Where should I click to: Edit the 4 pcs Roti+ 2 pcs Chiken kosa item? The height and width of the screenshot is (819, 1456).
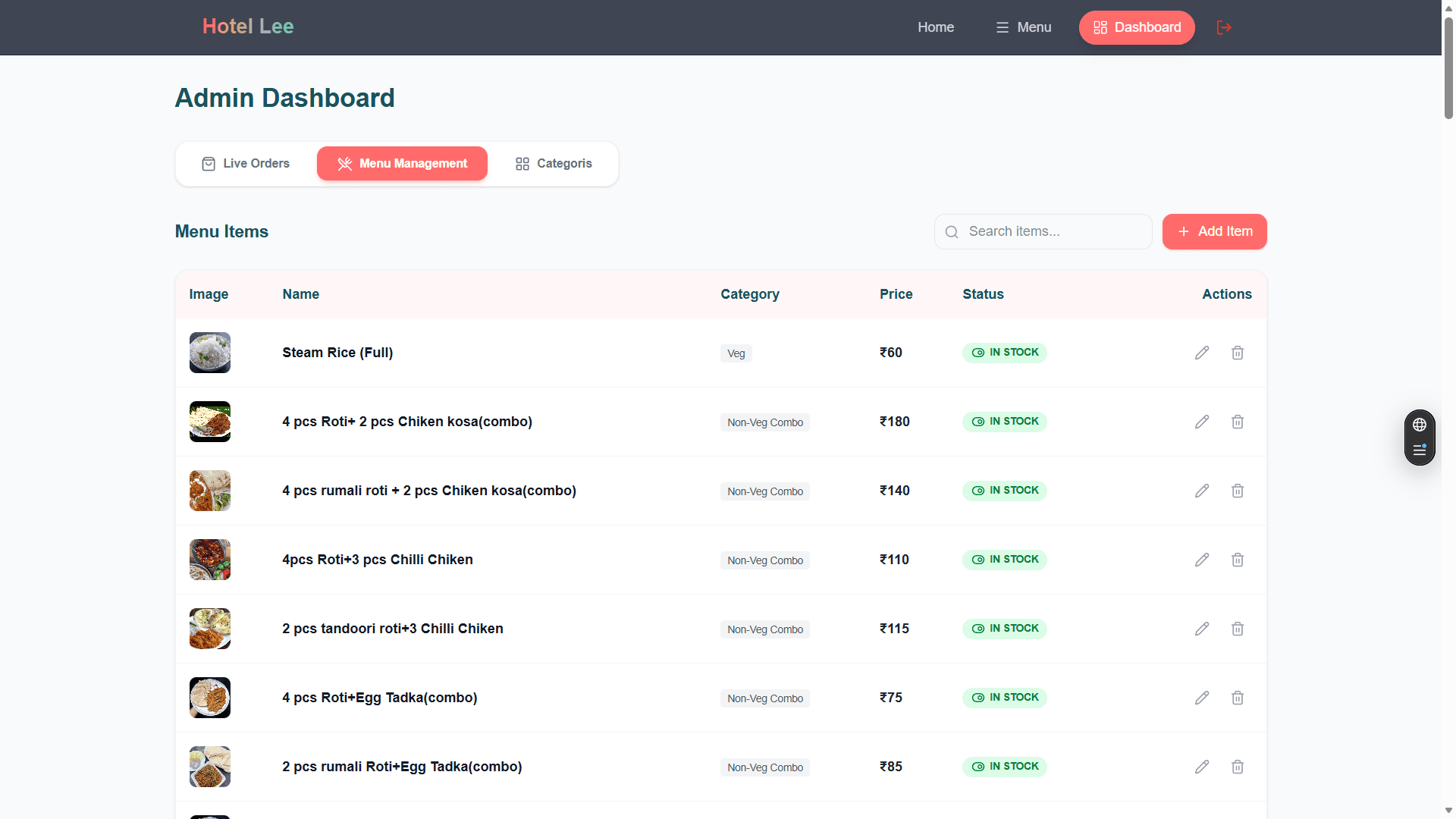coord(1202,422)
